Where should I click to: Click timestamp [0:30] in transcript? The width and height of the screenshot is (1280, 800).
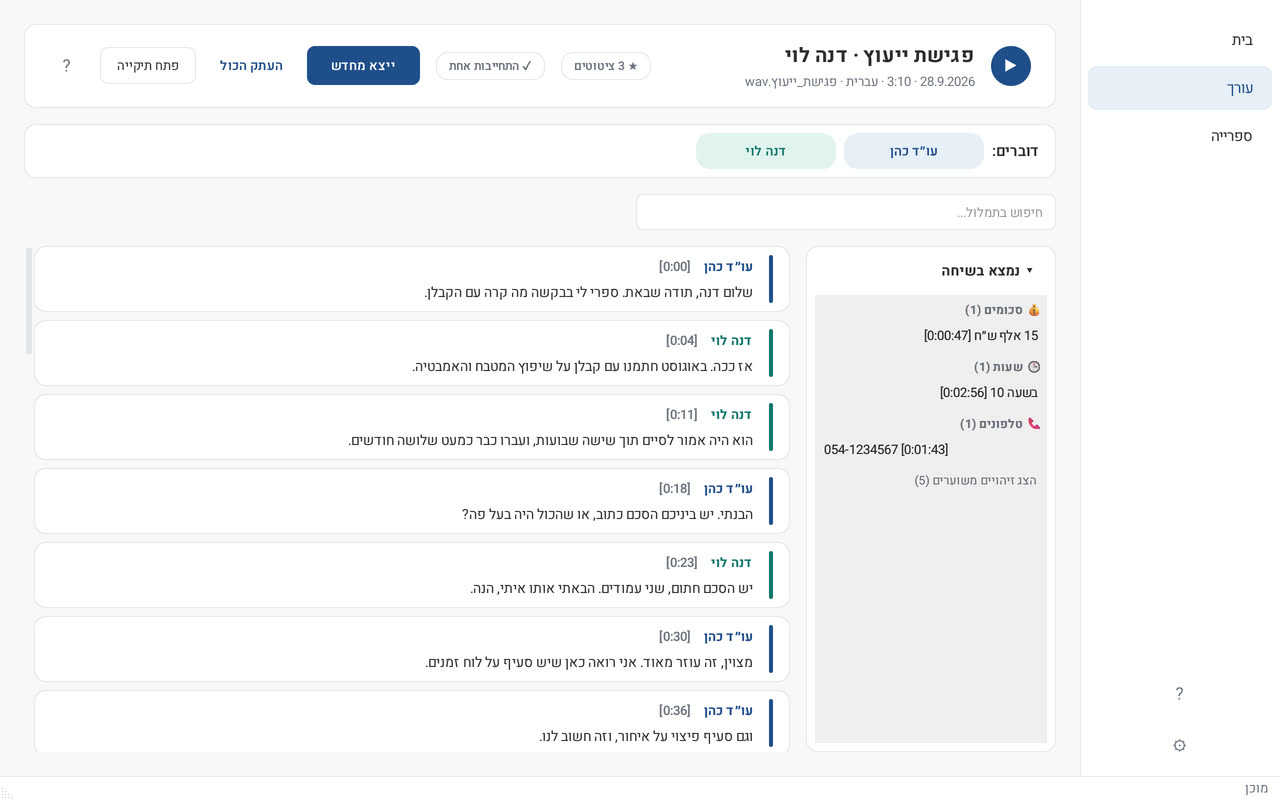[674, 637]
